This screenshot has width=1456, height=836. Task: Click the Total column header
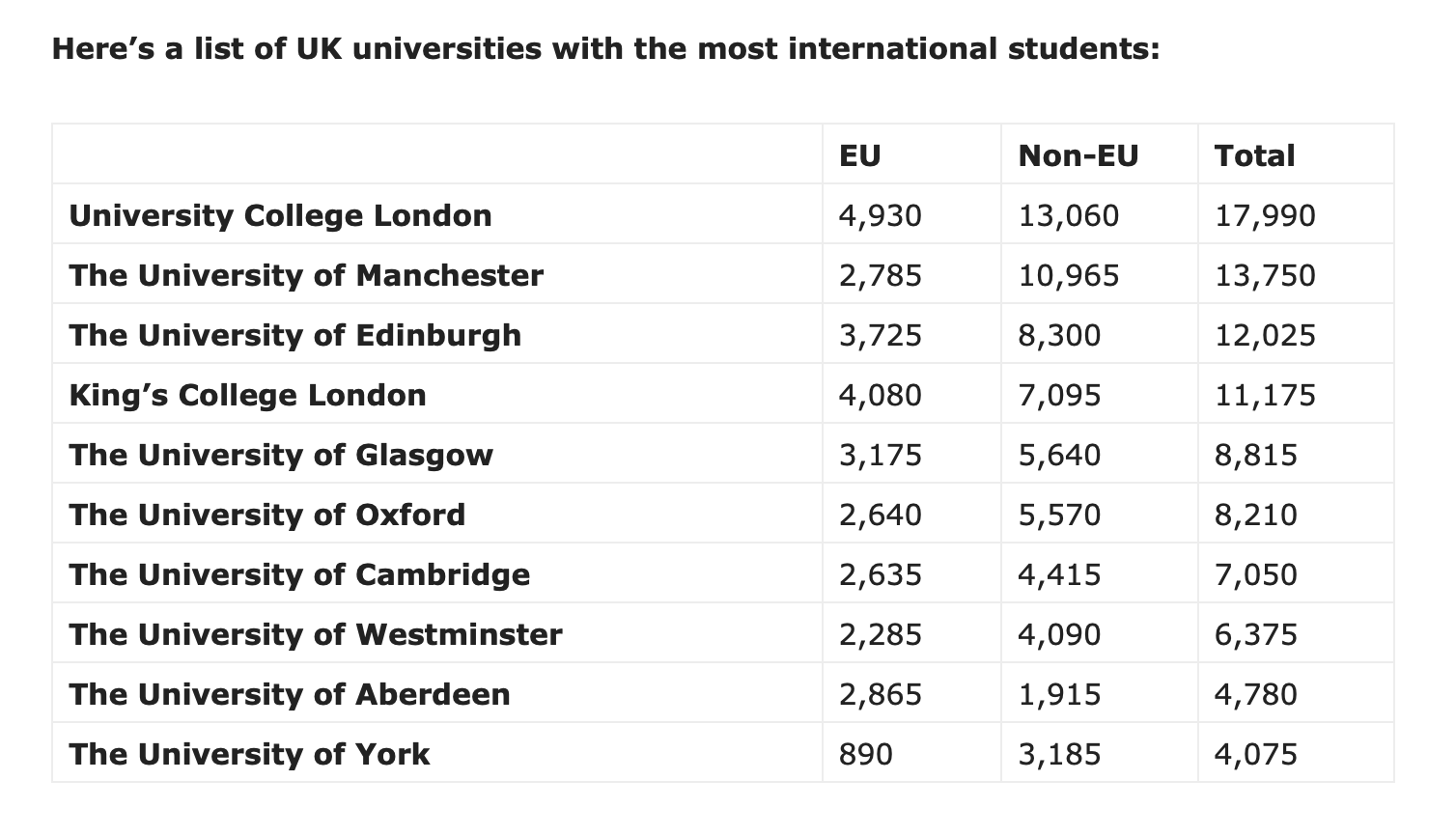(1255, 155)
